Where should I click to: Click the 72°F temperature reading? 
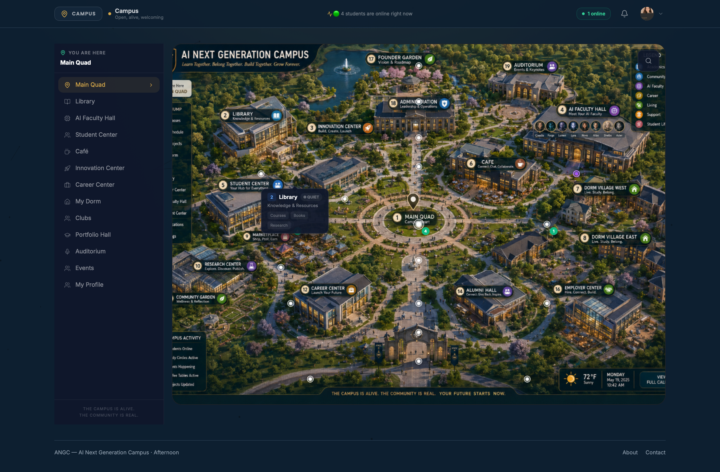pos(590,376)
